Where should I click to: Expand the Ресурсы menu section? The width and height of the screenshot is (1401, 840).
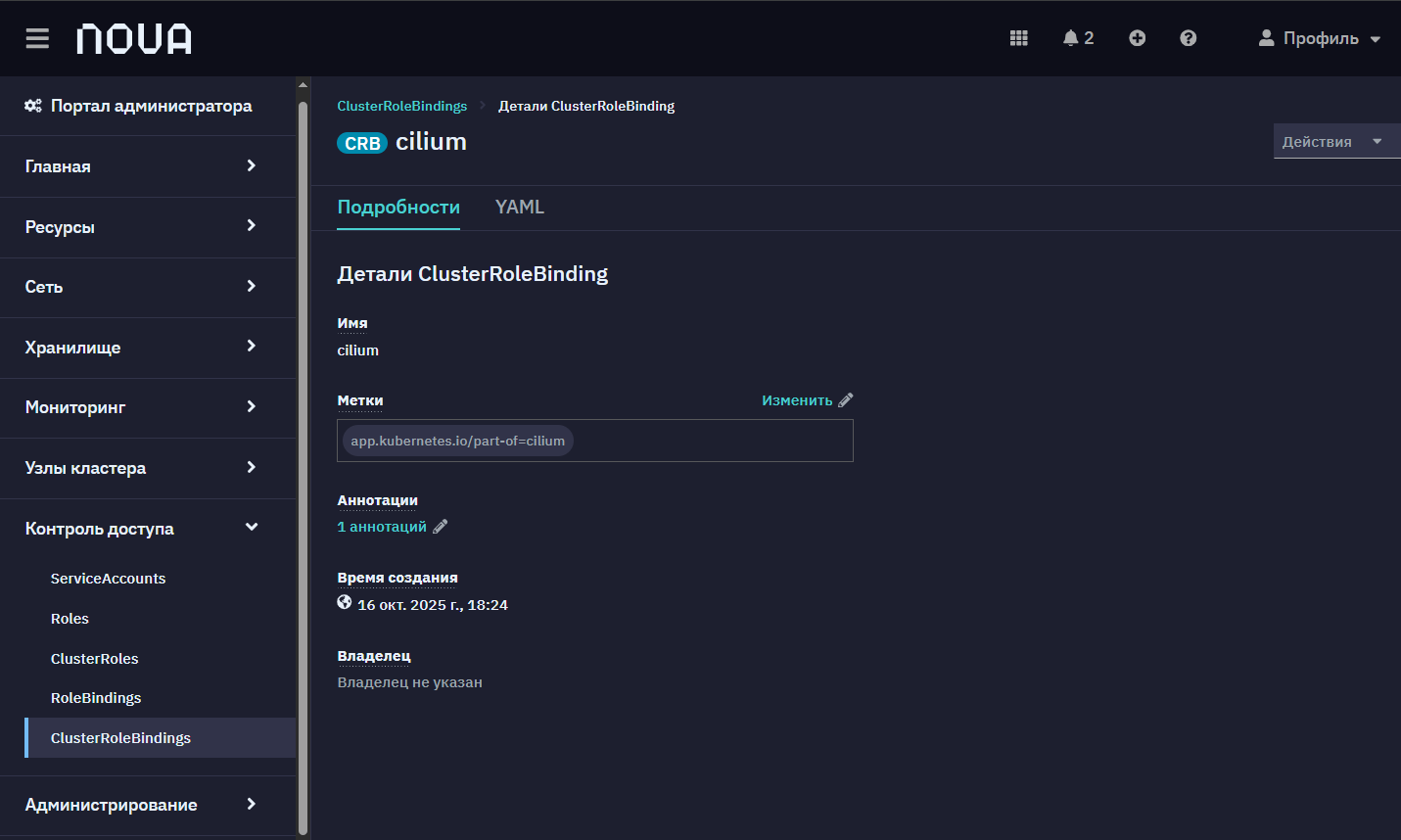(x=148, y=227)
